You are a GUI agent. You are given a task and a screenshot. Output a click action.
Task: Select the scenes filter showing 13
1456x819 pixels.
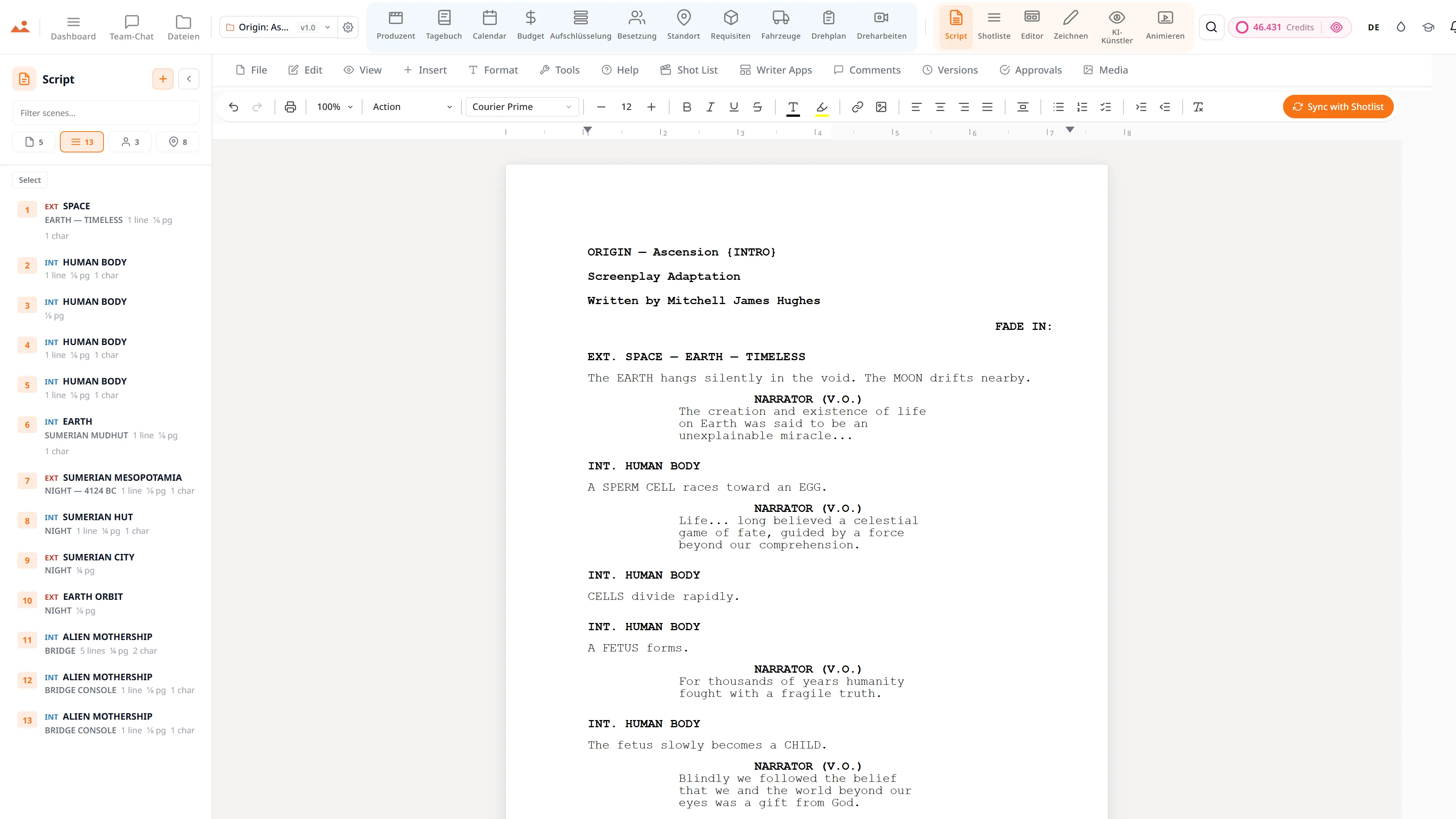[x=82, y=142]
